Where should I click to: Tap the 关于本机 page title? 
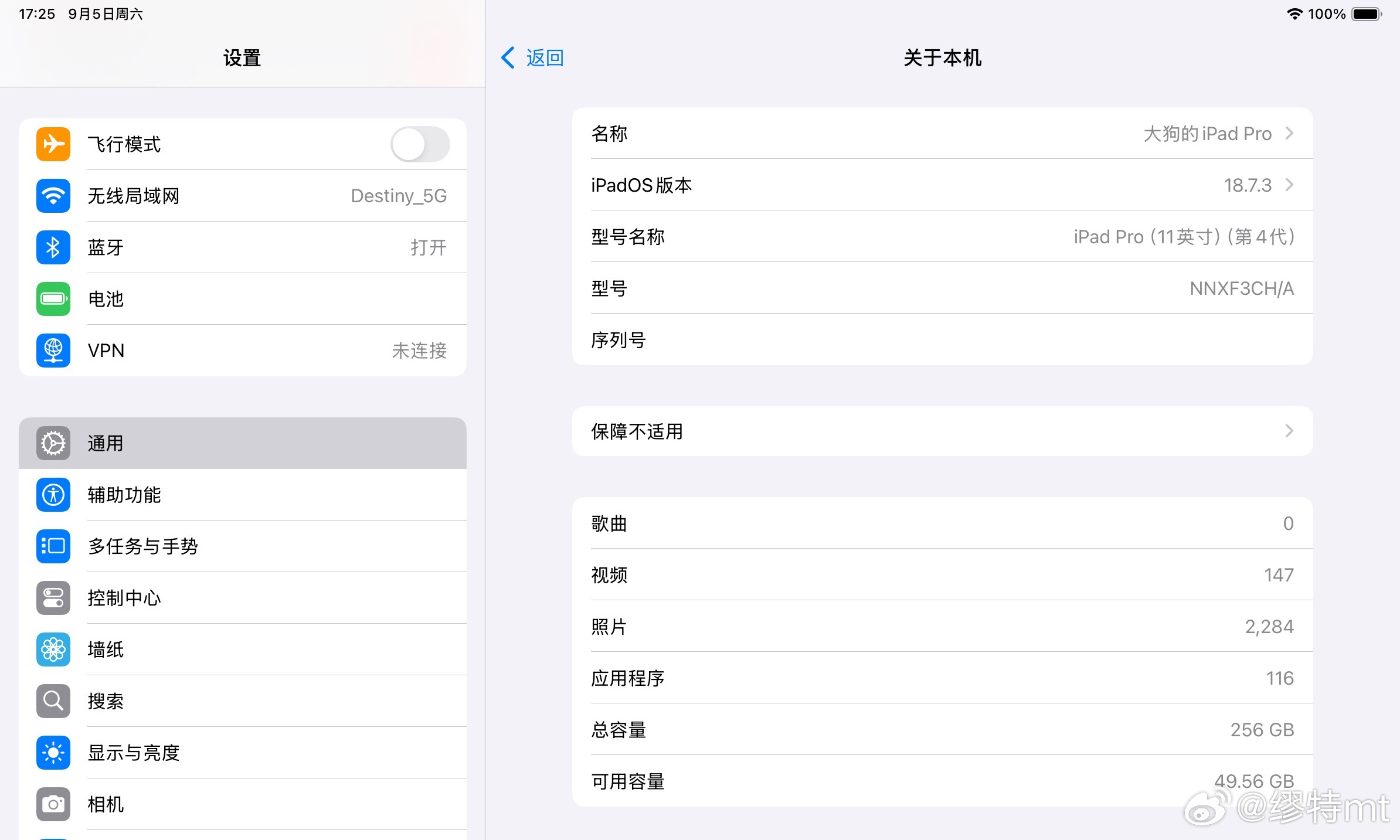click(942, 57)
